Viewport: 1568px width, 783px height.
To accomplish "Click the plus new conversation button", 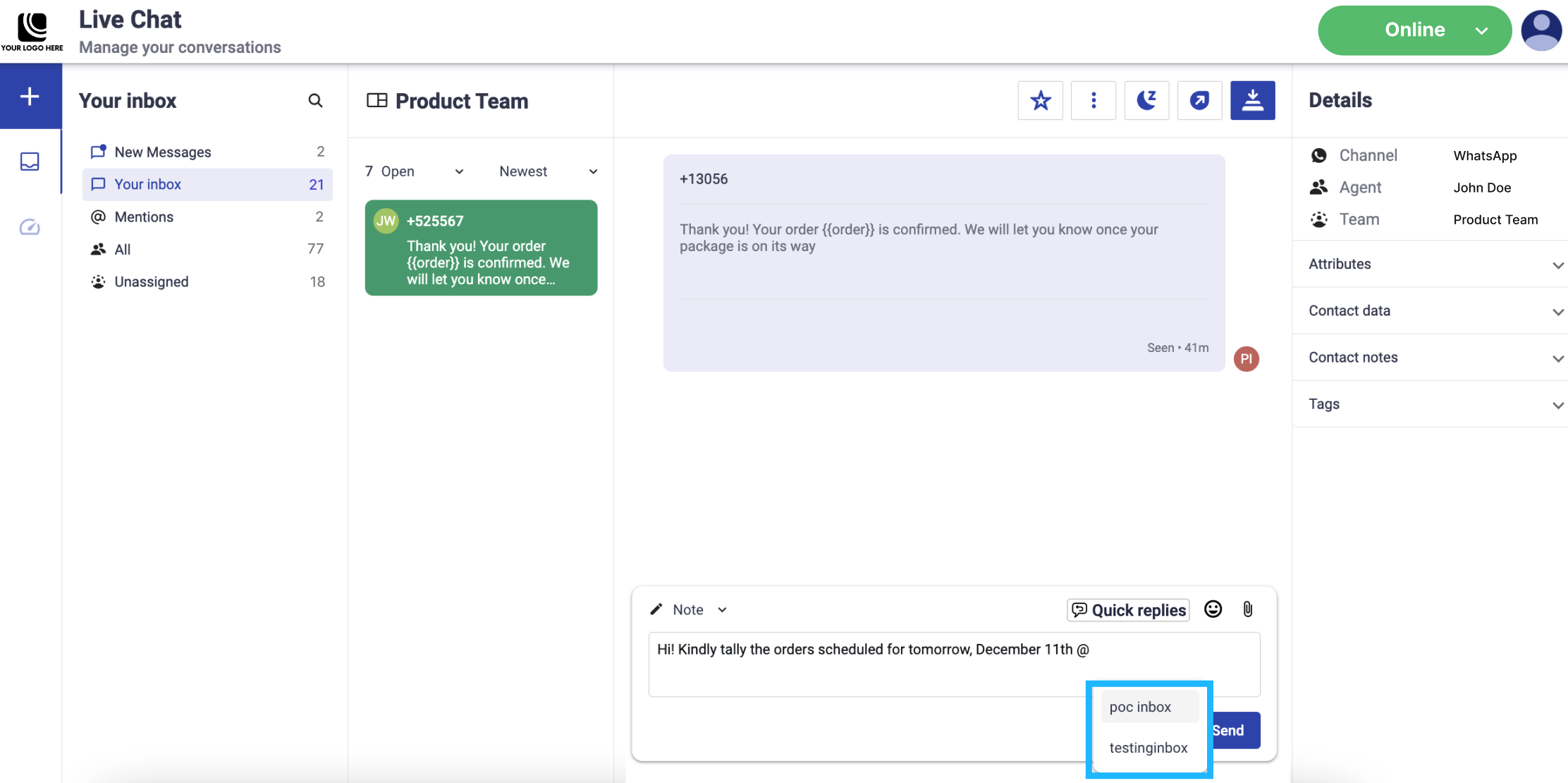I will click(x=30, y=97).
